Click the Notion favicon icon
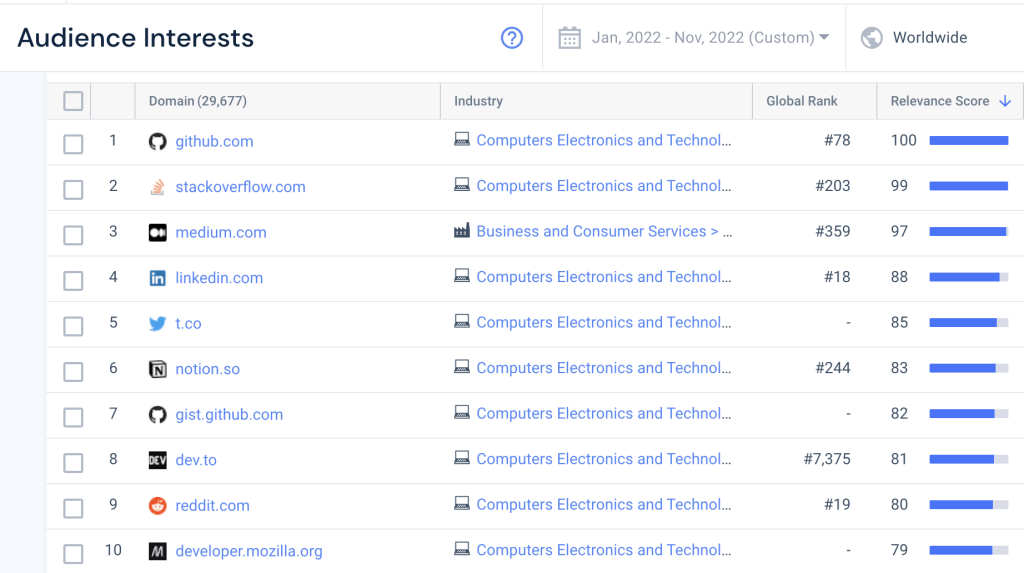The width and height of the screenshot is (1024, 573). (x=157, y=369)
